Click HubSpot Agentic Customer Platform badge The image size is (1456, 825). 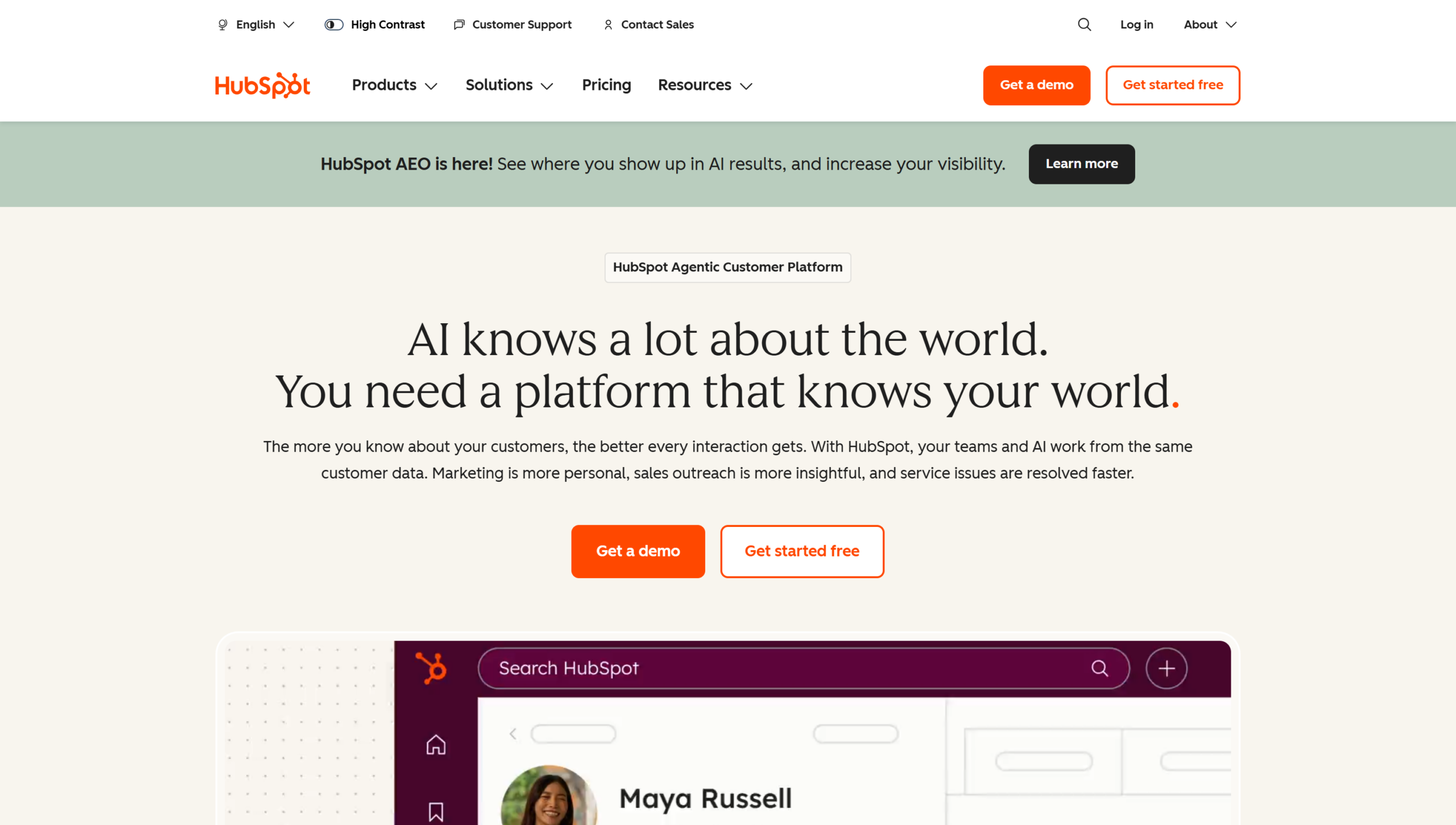pyautogui.click(x=727, y=267)
